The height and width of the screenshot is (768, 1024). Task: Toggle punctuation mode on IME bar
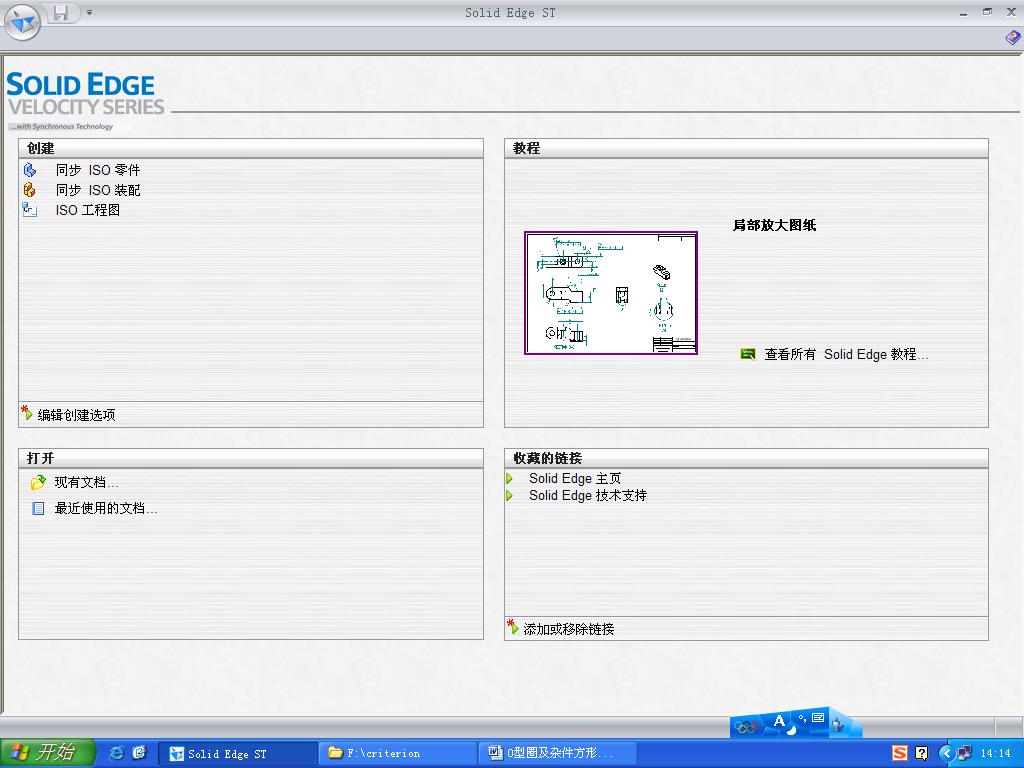[x=803, y=719]
